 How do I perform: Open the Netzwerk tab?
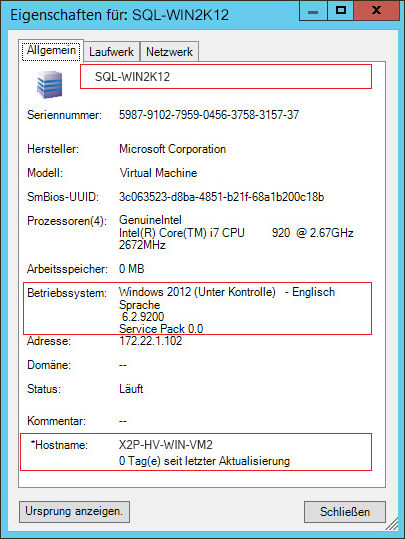point(169,52)
